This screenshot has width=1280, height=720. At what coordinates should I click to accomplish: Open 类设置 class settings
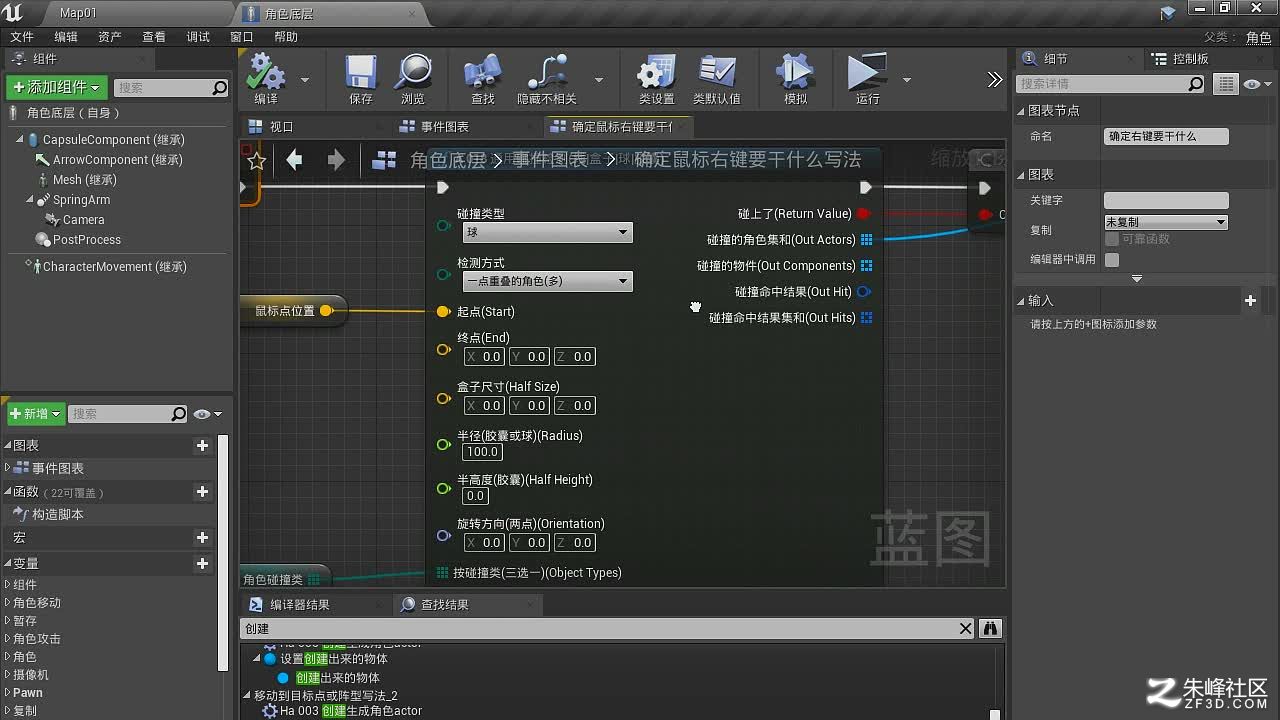[x=656, y=78]
